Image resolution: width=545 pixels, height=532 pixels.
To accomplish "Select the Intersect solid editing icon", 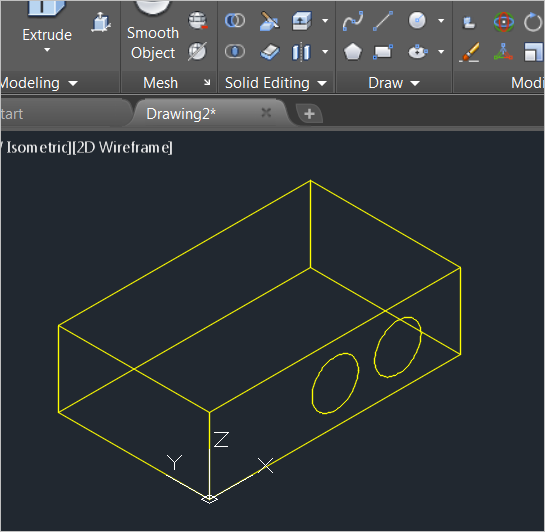I will 235,52.
